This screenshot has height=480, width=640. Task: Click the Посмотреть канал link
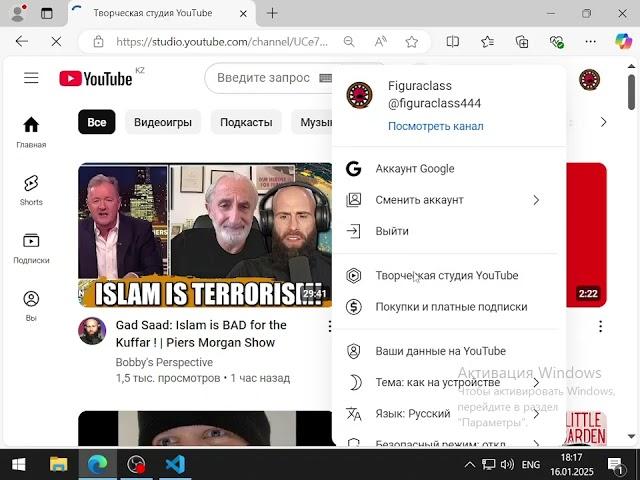pyautogui.click(x=435, y=126)
